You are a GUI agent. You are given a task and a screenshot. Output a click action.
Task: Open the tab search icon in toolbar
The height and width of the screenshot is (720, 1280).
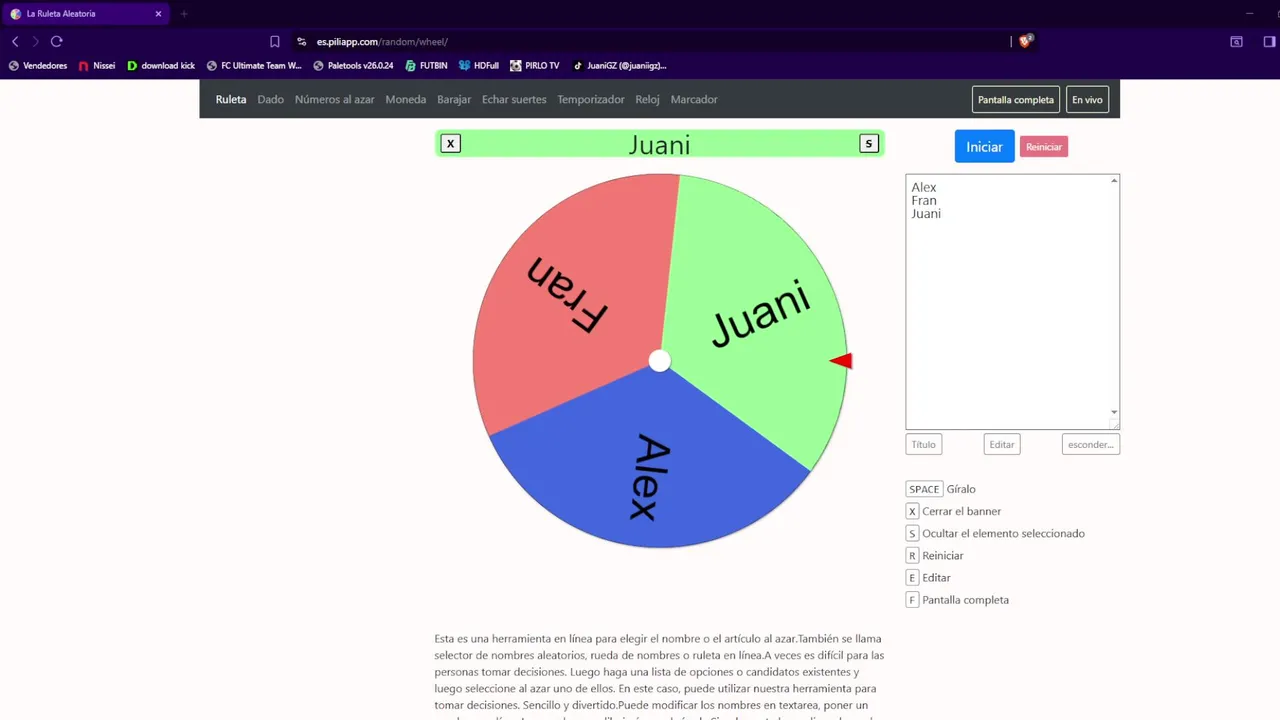[1236, 41]
